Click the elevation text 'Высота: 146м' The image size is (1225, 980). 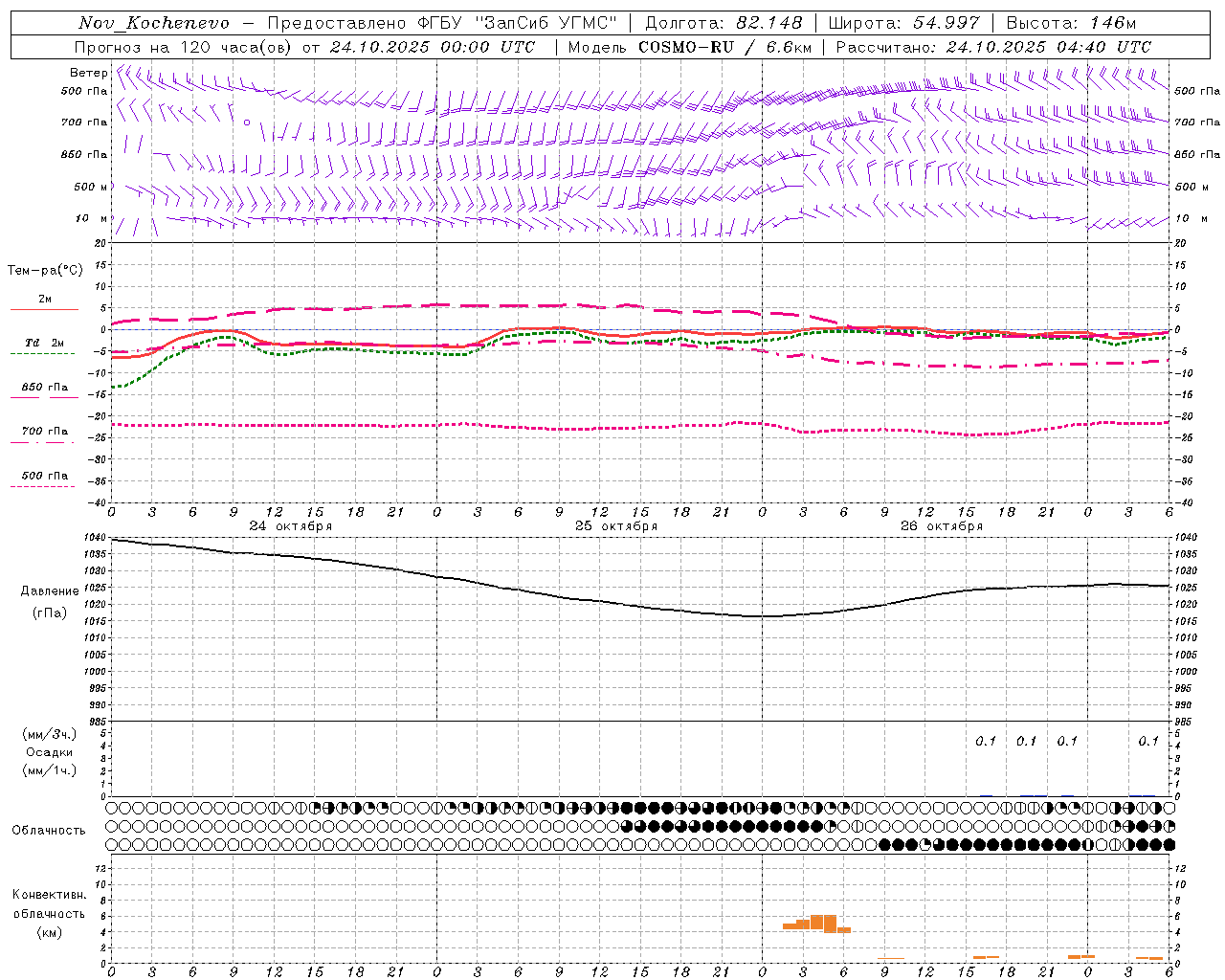(1071, 23)
